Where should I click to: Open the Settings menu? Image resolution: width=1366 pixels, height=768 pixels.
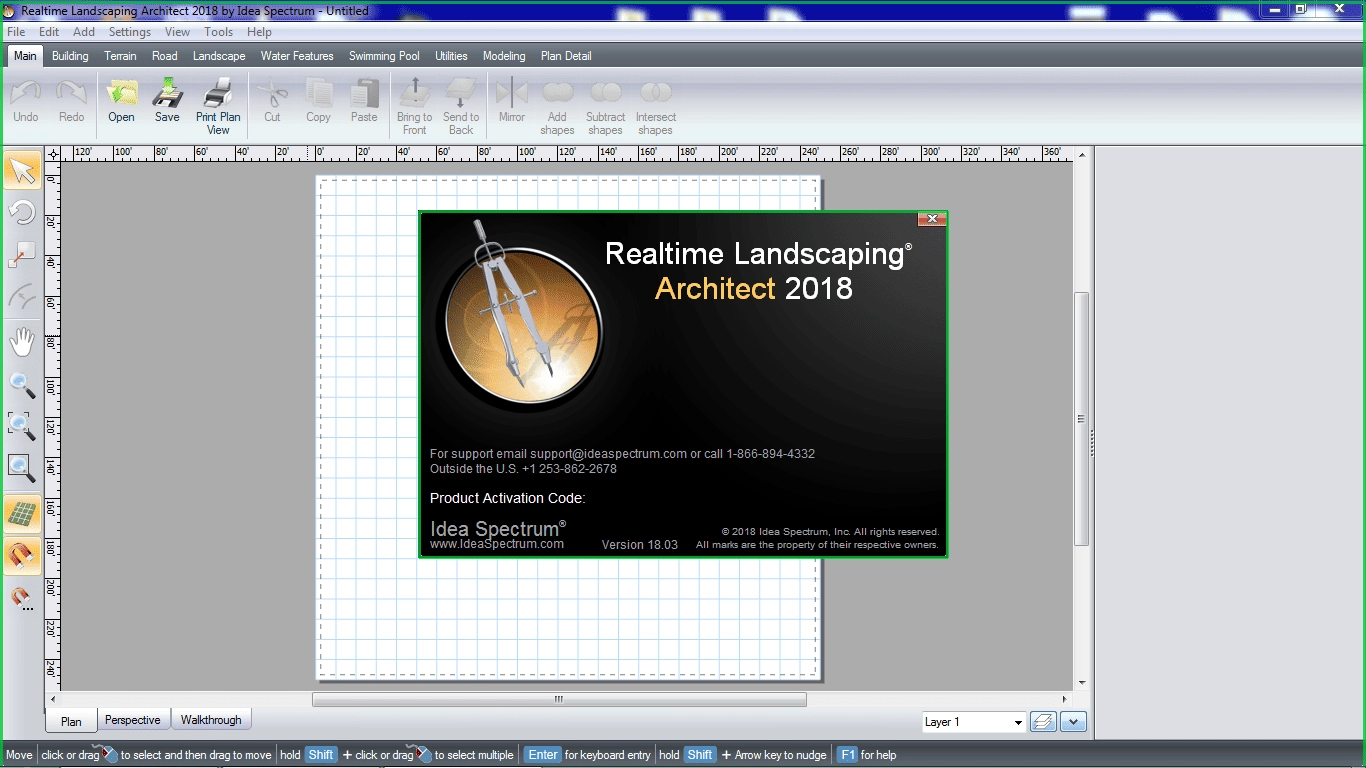pyautogui.click(x=130, y=32)
